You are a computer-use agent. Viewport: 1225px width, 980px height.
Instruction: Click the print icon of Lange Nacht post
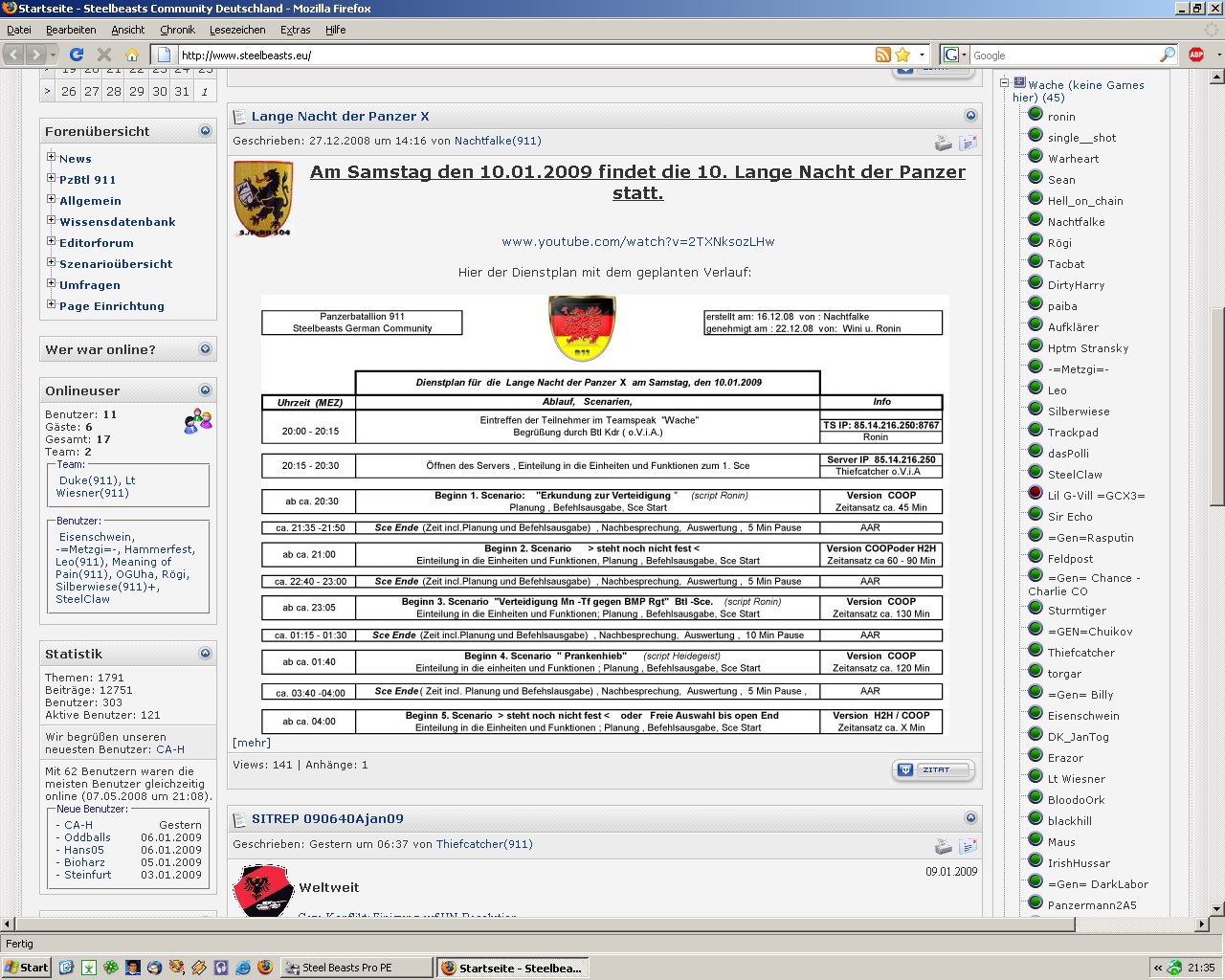pyautogui.click(x=944, y=144)
